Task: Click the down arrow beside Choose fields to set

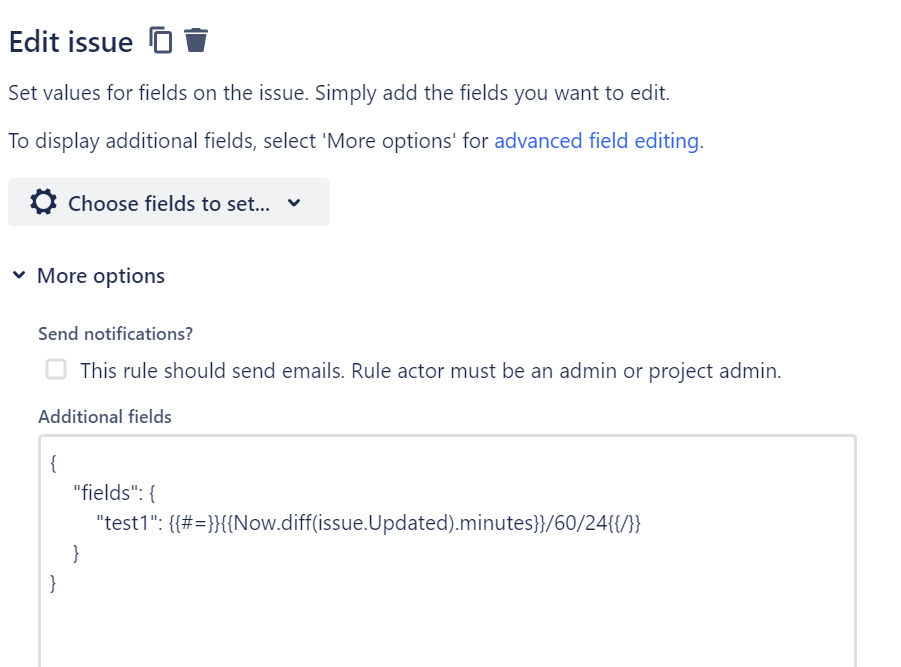Action: point(294,202)
